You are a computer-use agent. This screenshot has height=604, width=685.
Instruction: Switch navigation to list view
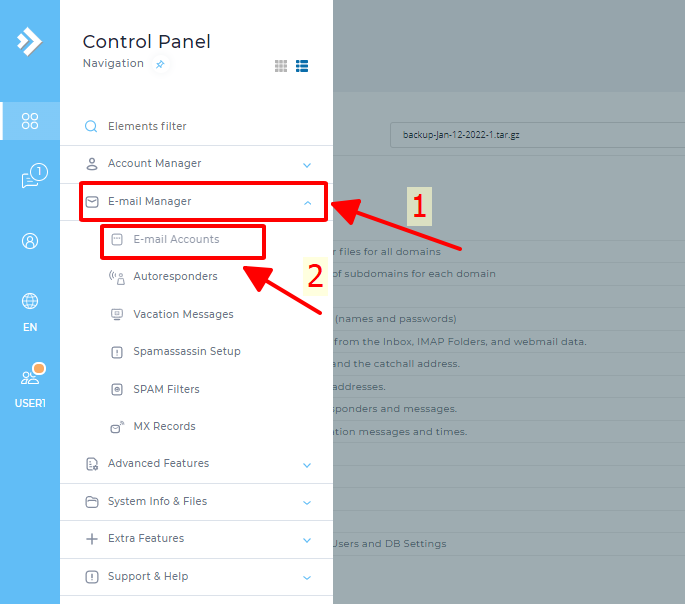coord(302,66)
